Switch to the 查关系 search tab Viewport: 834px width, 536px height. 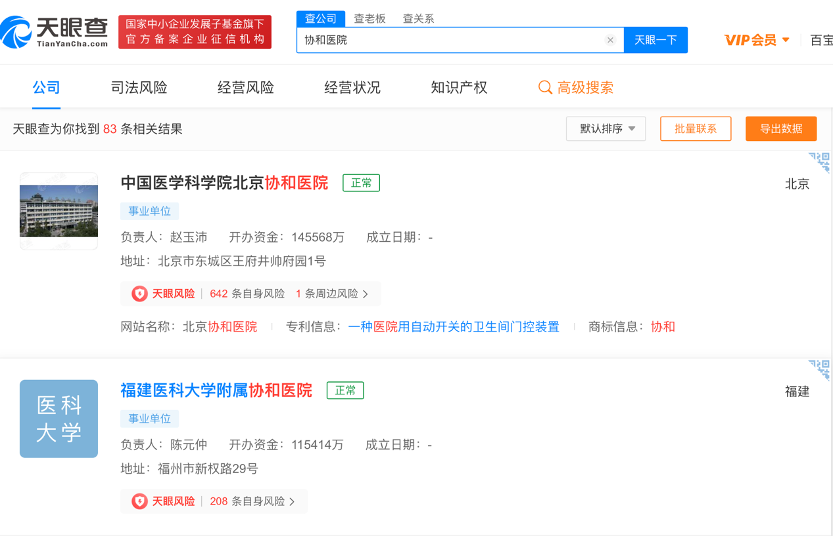pyautogui.click(x=419, y=19)
